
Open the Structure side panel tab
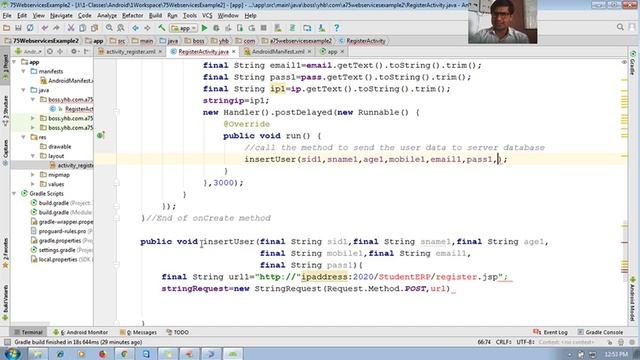click(5, 111)
